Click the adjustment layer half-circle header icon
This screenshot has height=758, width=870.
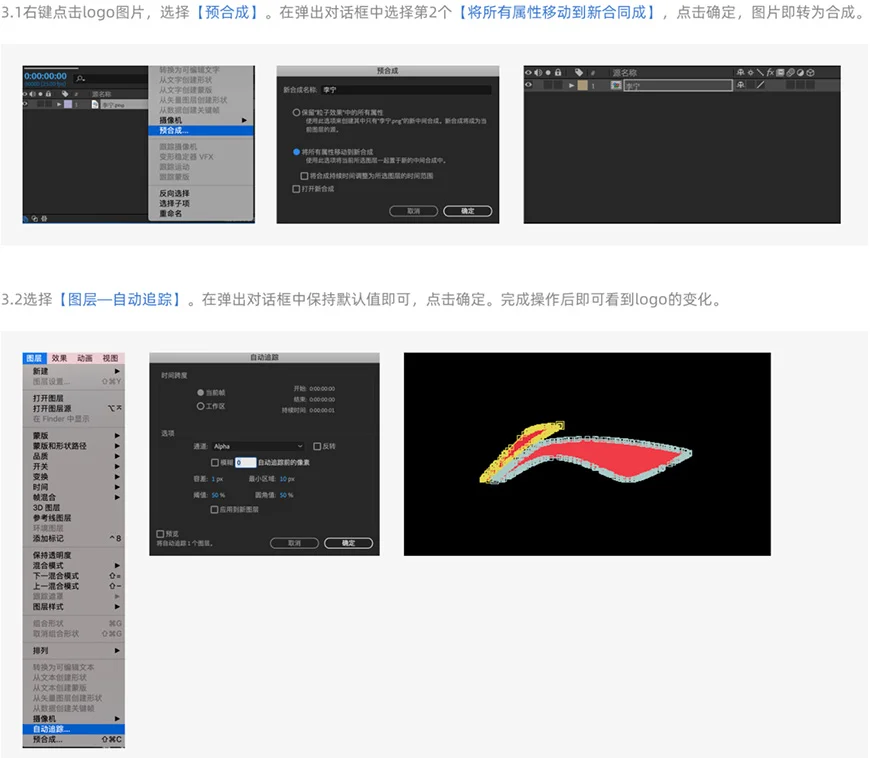pos(801,73)
